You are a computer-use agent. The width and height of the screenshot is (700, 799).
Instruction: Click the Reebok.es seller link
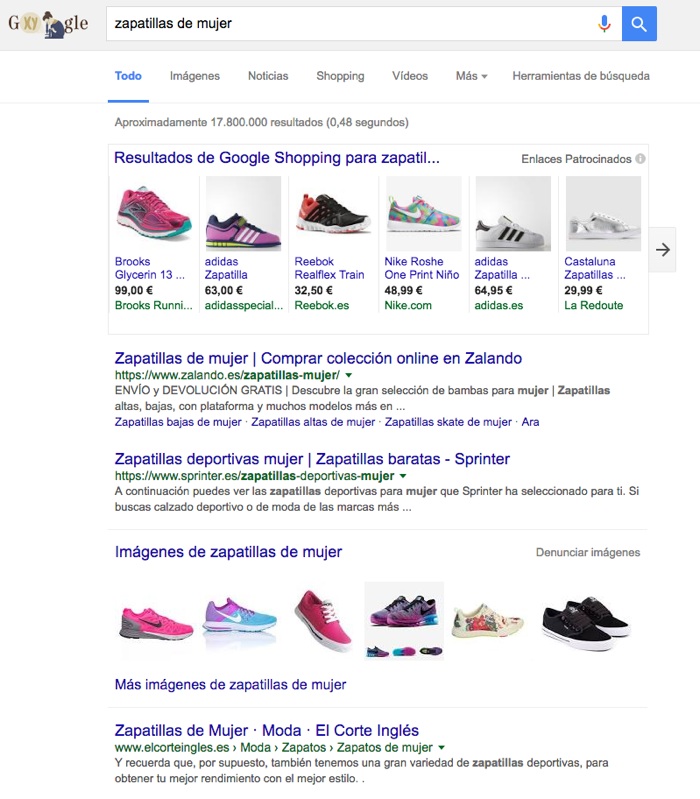321,305
